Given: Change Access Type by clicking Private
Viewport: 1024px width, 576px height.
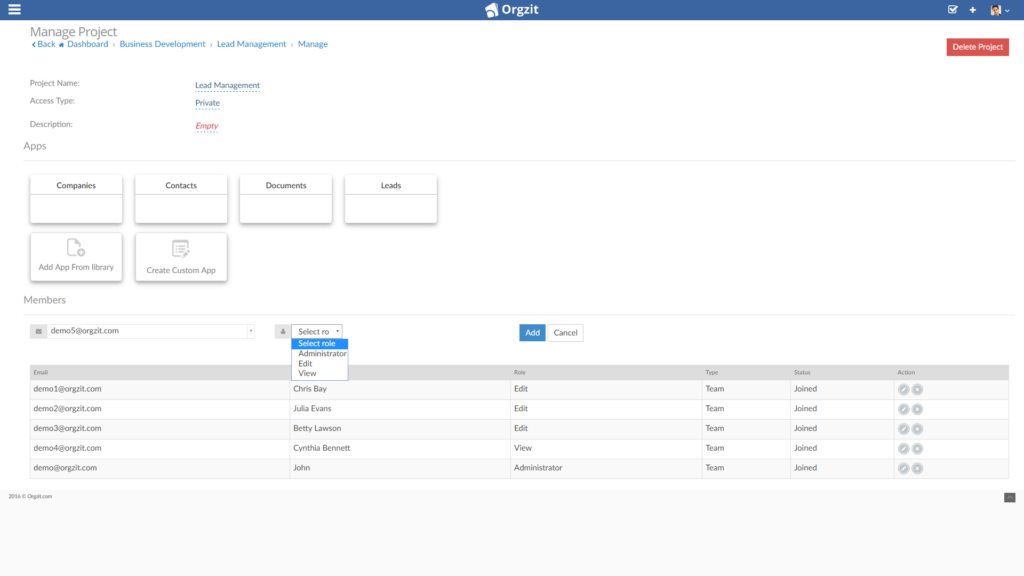Looking at the screenshot, I should click(x=207, y=102).
